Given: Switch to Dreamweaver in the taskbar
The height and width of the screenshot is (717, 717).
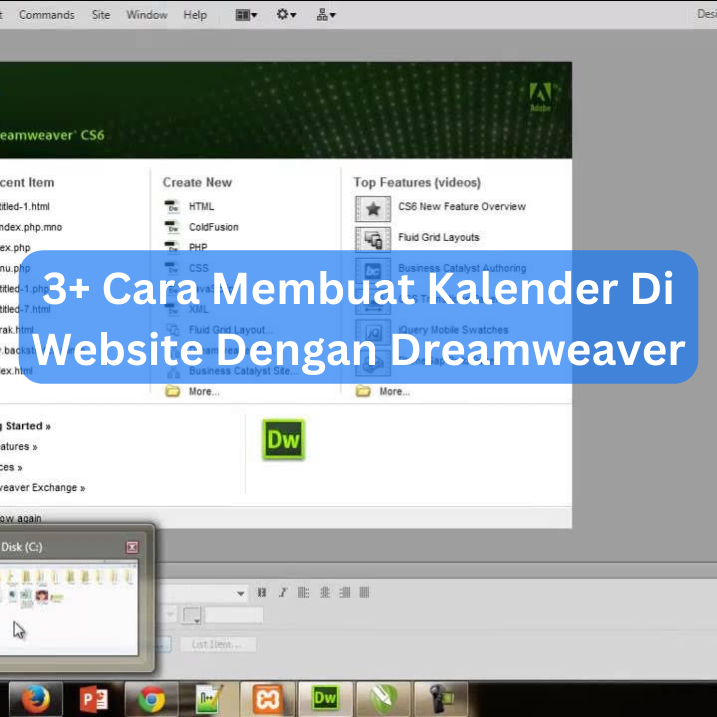Looking at the screenshot, I should (x=325, y=699).
